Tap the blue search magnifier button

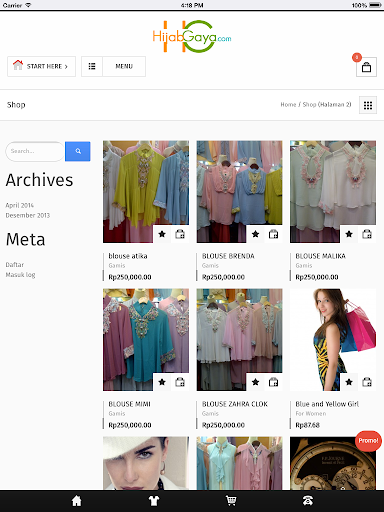coord(78,151)
